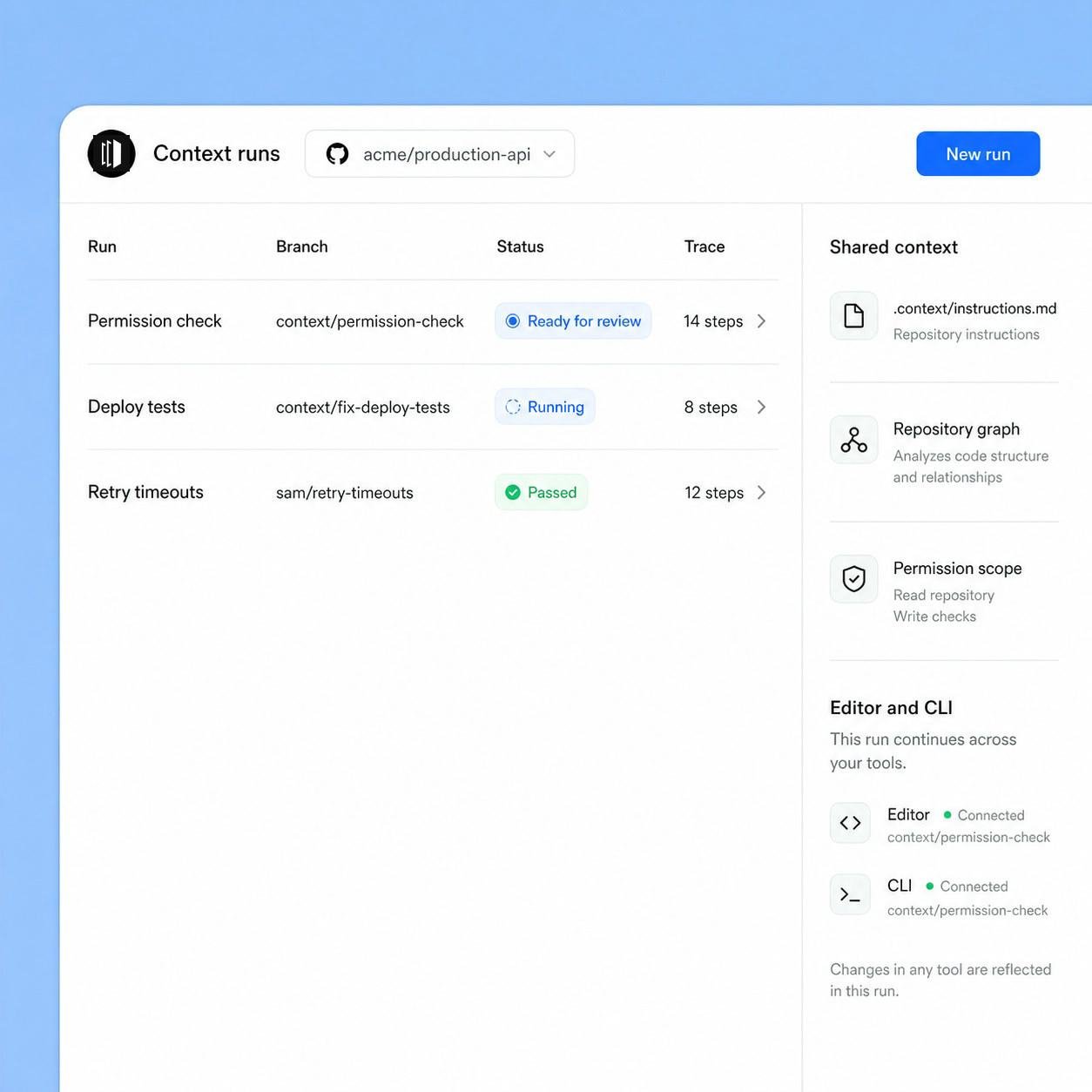The height and width of the screenshot is (1092, 1092).
Task: Click the green dot beside CLI's Connected label
Action: (930, 886)
